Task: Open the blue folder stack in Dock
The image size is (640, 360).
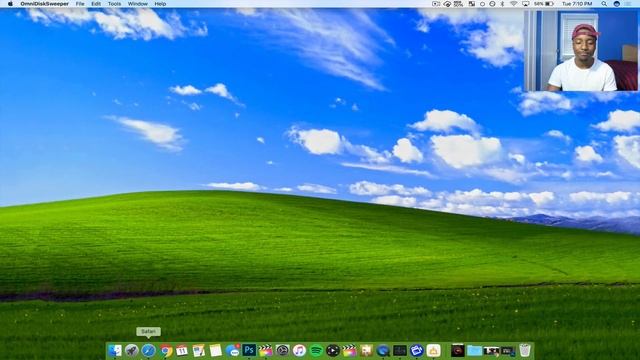Action: pyautogui.click(x=474, y=350)
